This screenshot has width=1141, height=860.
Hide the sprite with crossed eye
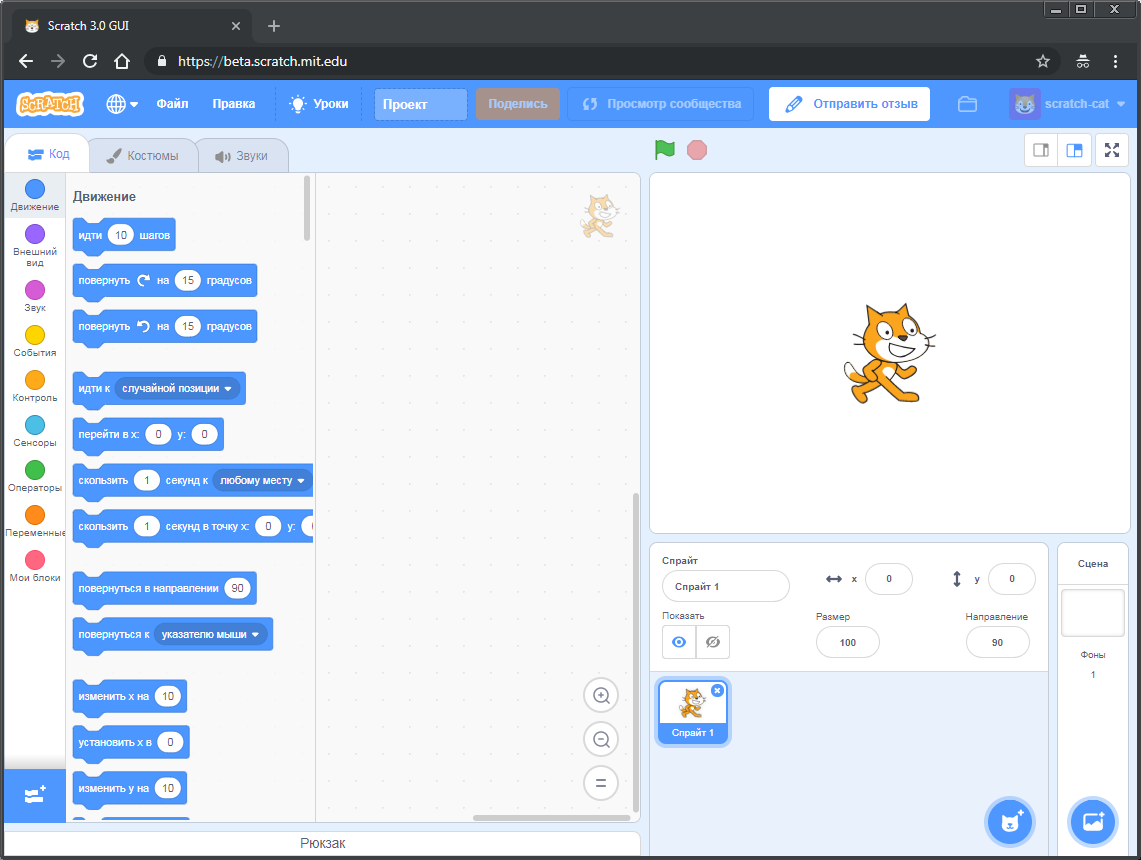pyautogui.click(x=713, y=642)
